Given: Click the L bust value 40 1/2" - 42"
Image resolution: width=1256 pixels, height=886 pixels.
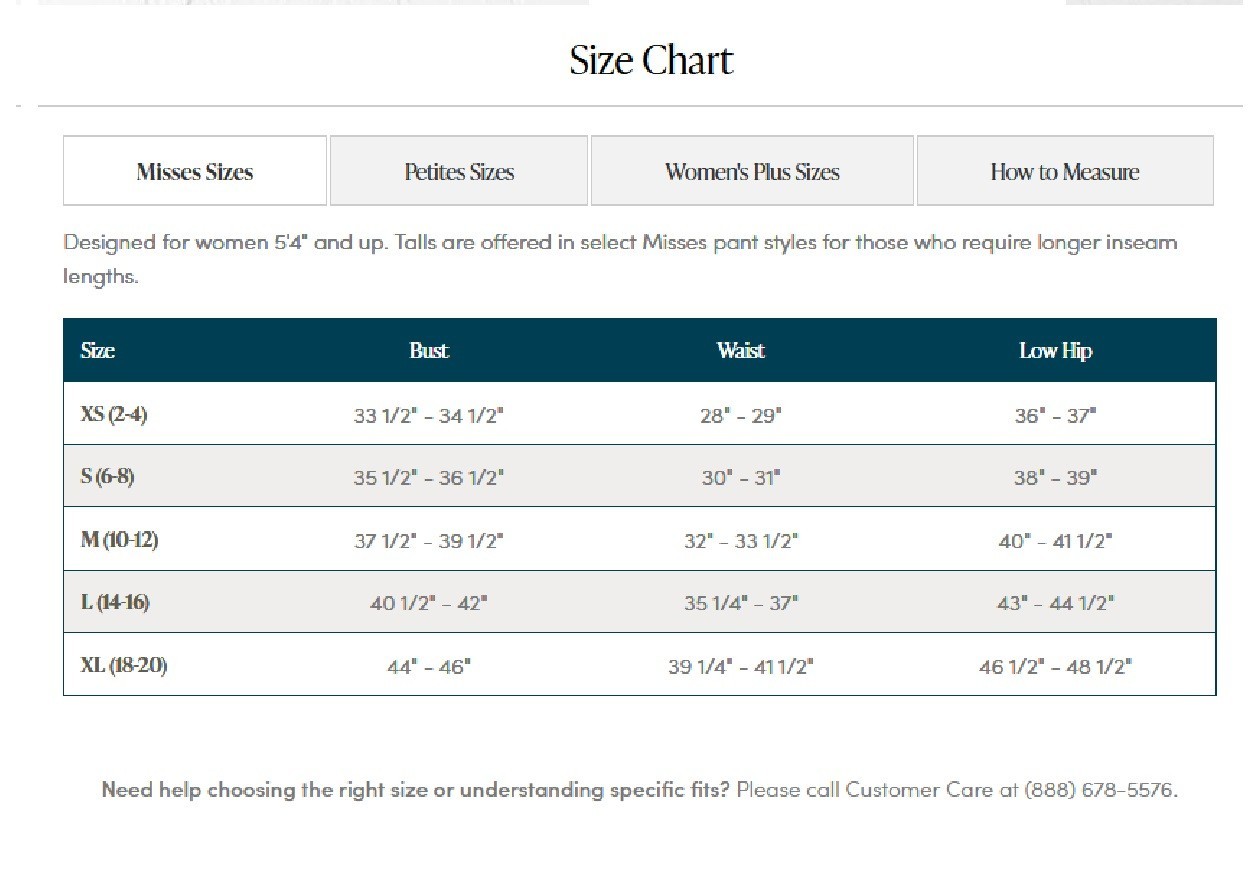Looking at the screenshot, I should click(x=428, y=604).
